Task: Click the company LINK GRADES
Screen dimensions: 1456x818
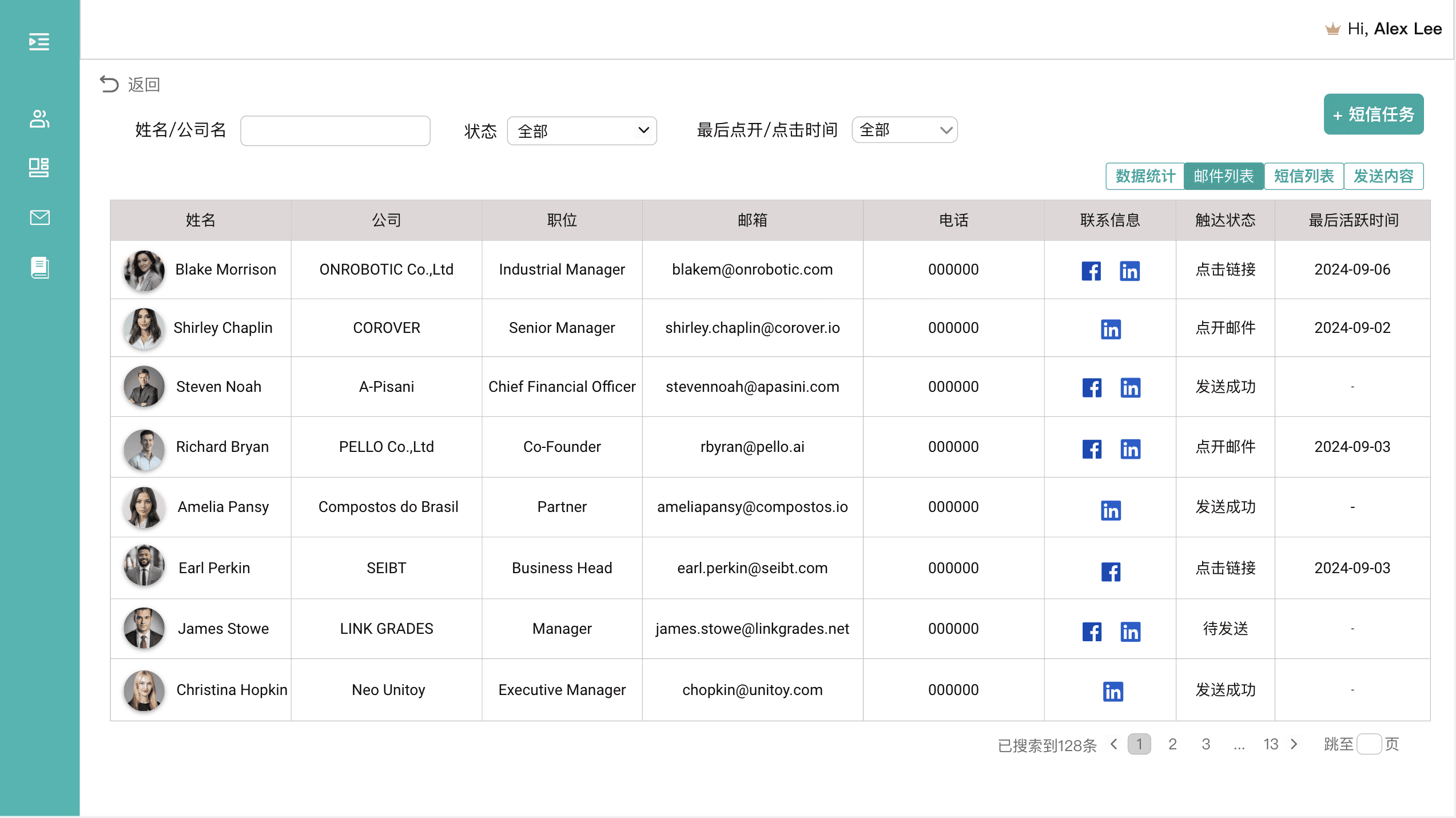Action: (x=387, y=629)
